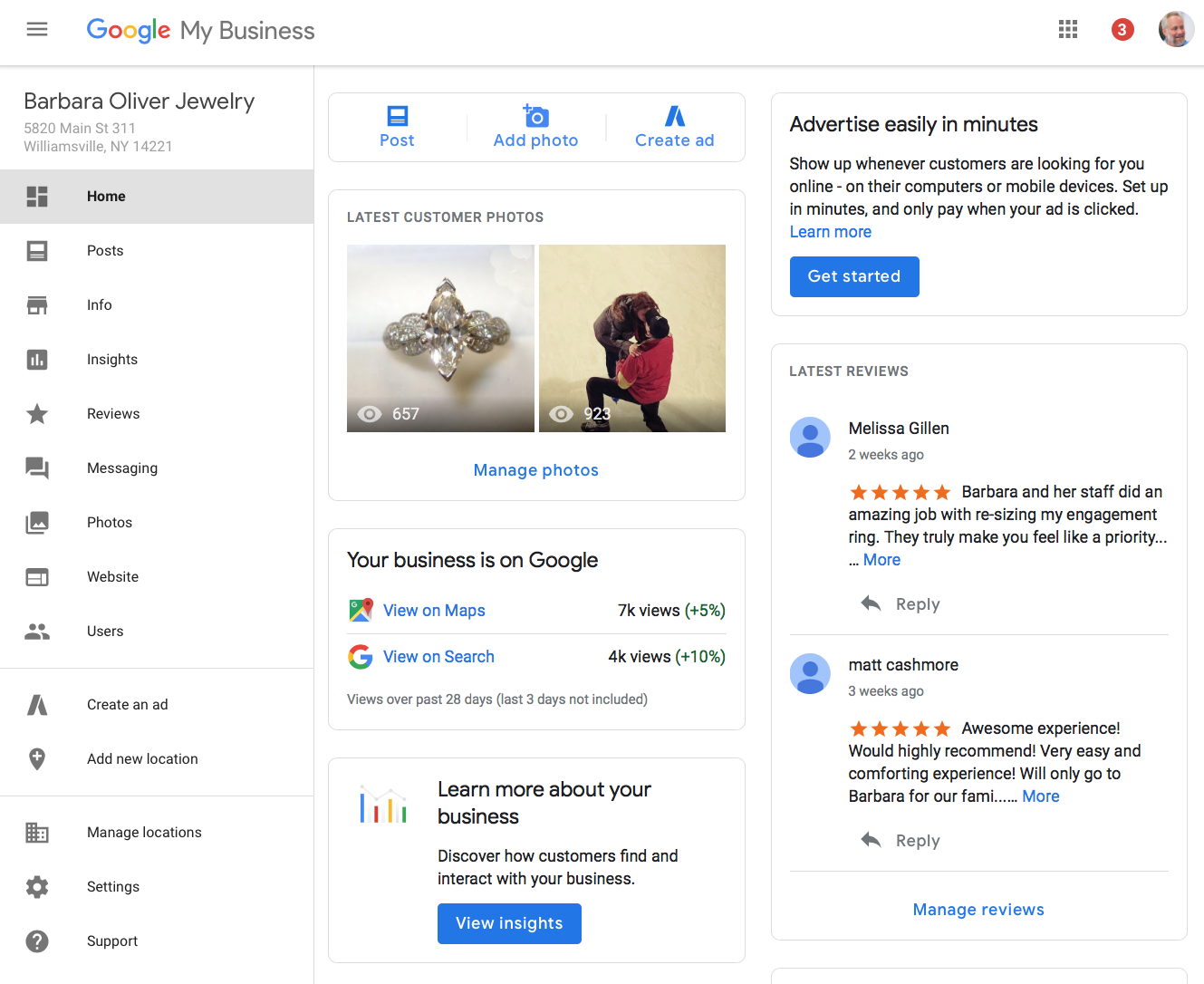The width and height of the screenshot is (1204, 984).
Task: Go to the Home menu item
Action: (x=157, y=197)
